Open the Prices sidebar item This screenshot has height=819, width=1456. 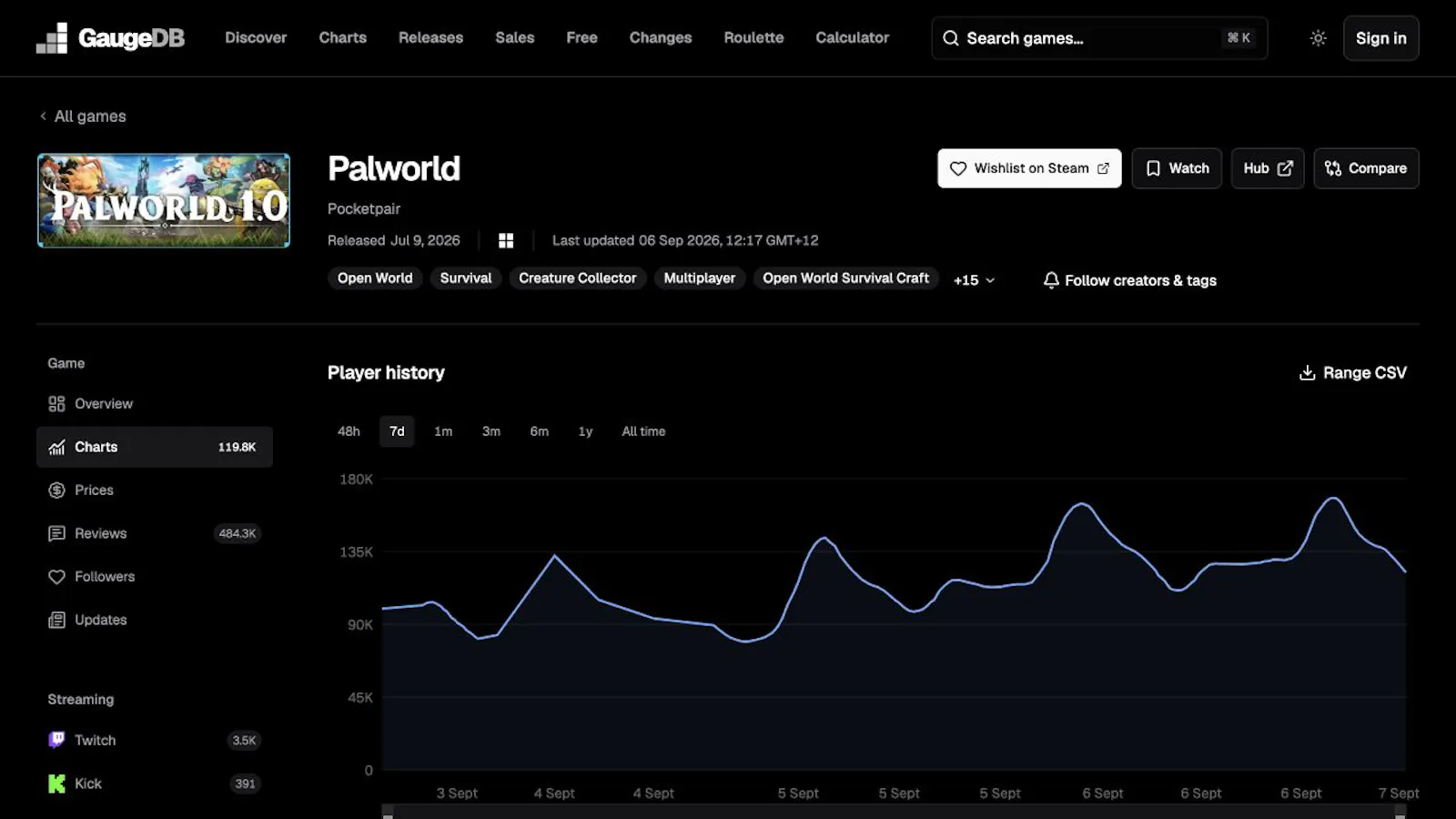point(155,490)
